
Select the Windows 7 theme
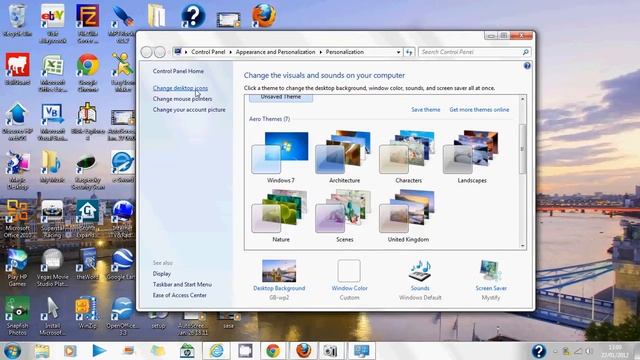(281, 157)
